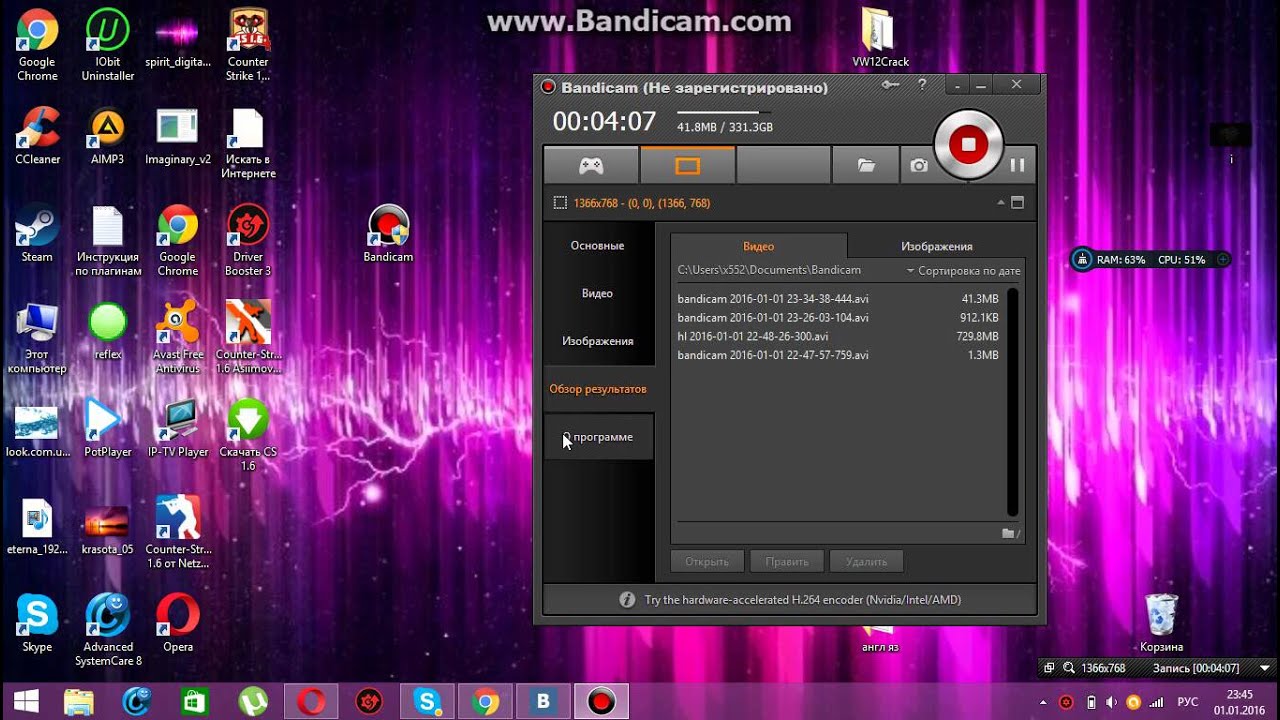Click the RAM CPU widget icon

1082,260
